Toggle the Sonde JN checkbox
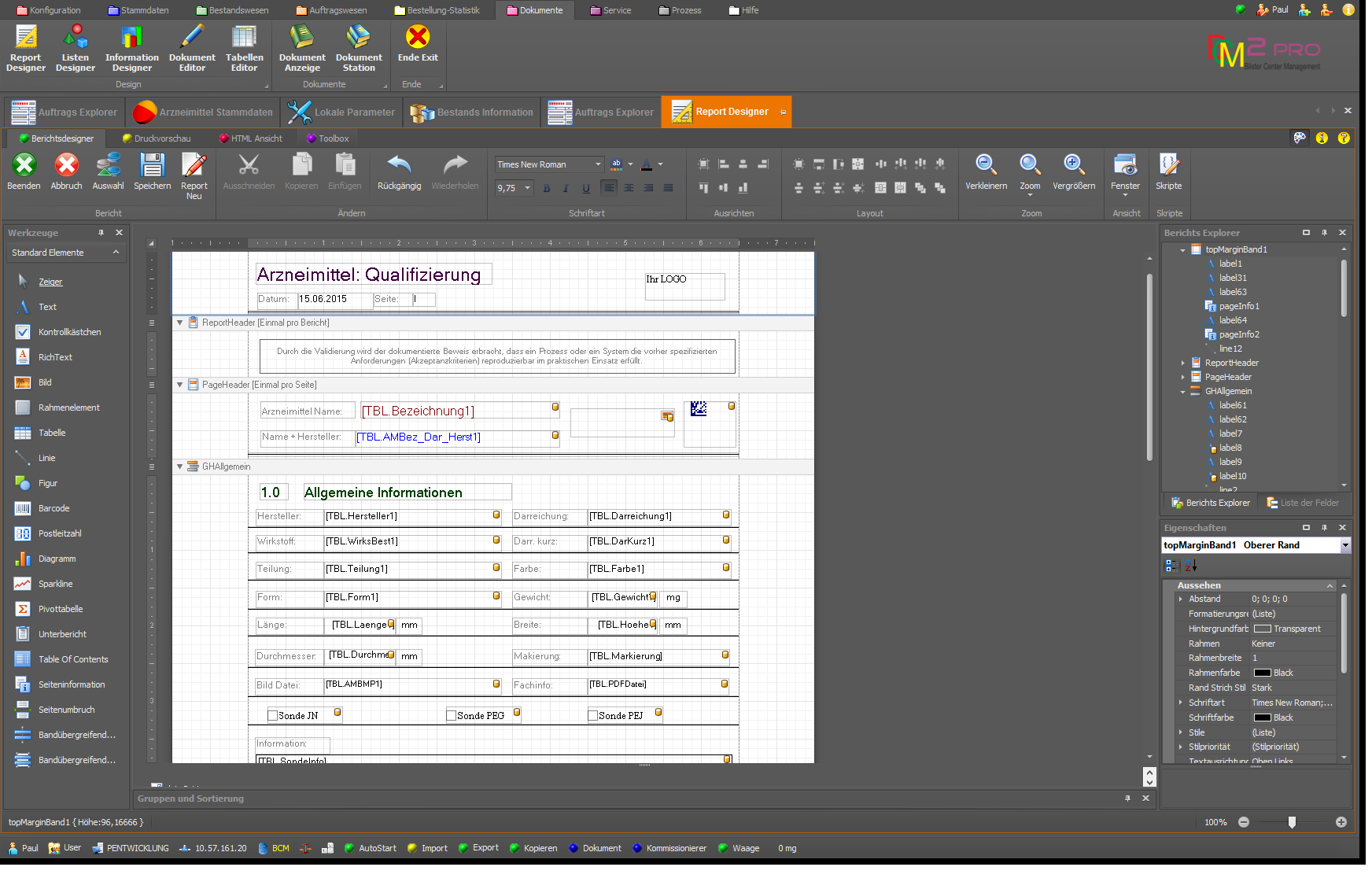The width and height of the screenshot is (1372, 889). pos(273,715)
